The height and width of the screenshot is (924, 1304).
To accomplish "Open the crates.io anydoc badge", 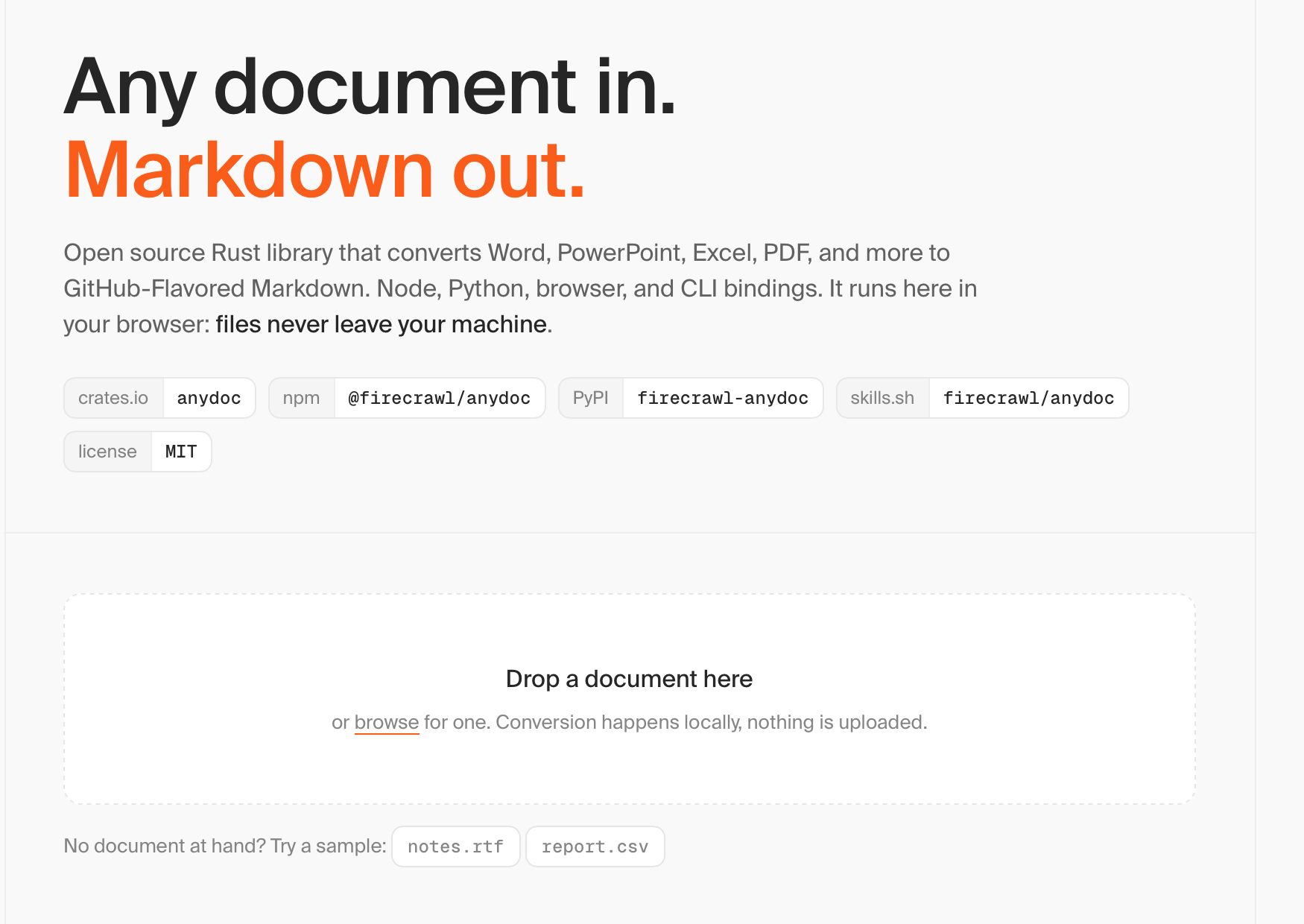I will click(159, 398).
